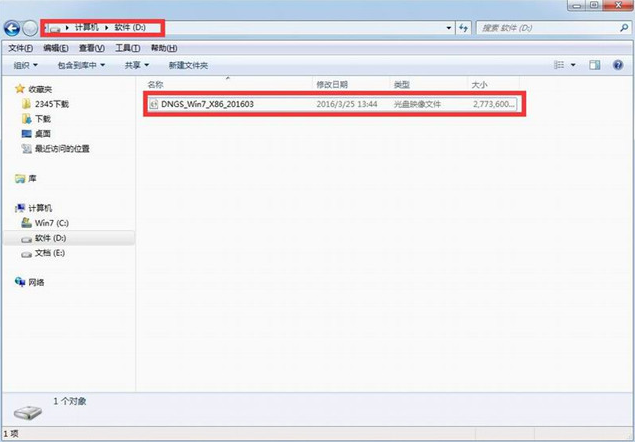Open the 工具(T) menu
635x445 pixels.
[x=128, y=48]
